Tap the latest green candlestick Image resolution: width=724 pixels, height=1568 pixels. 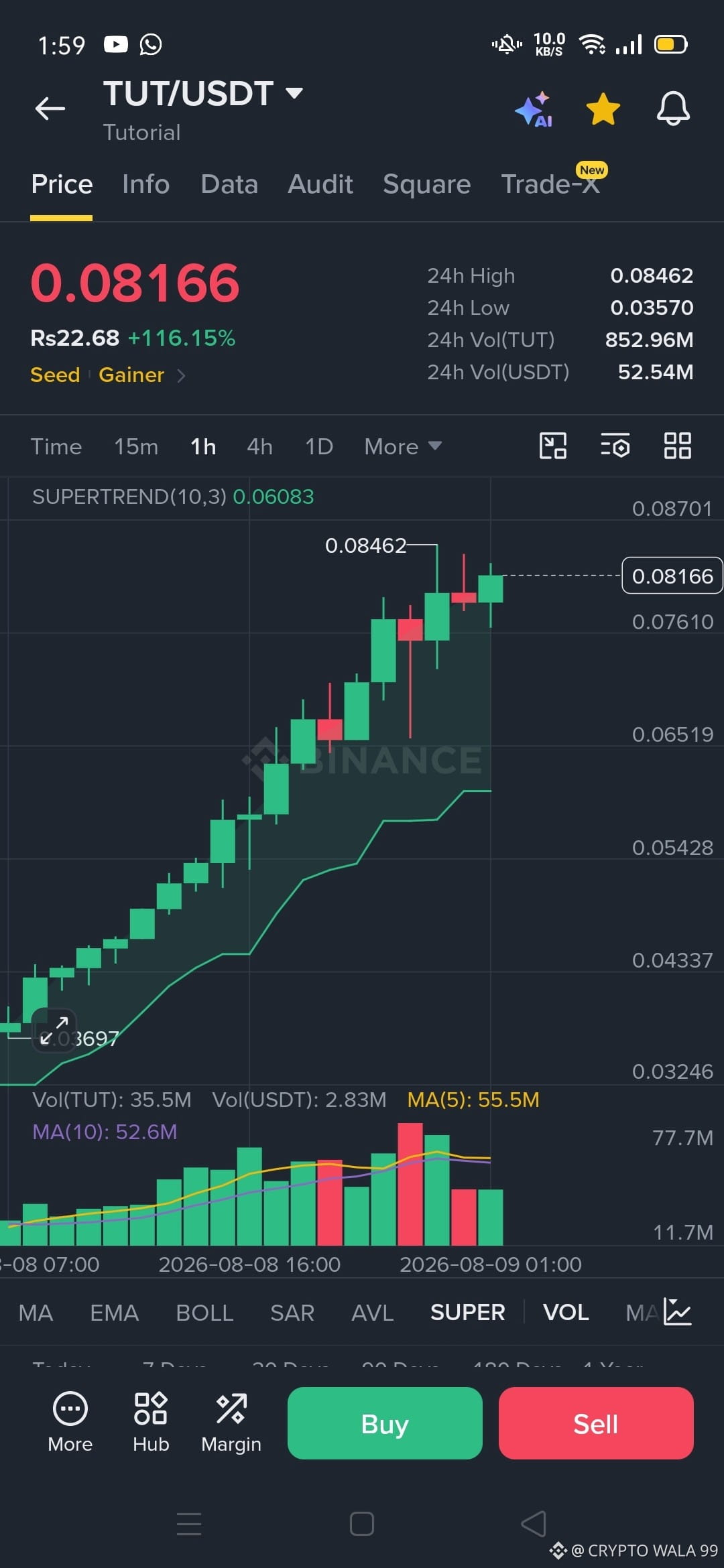click(x=491, y=590)
